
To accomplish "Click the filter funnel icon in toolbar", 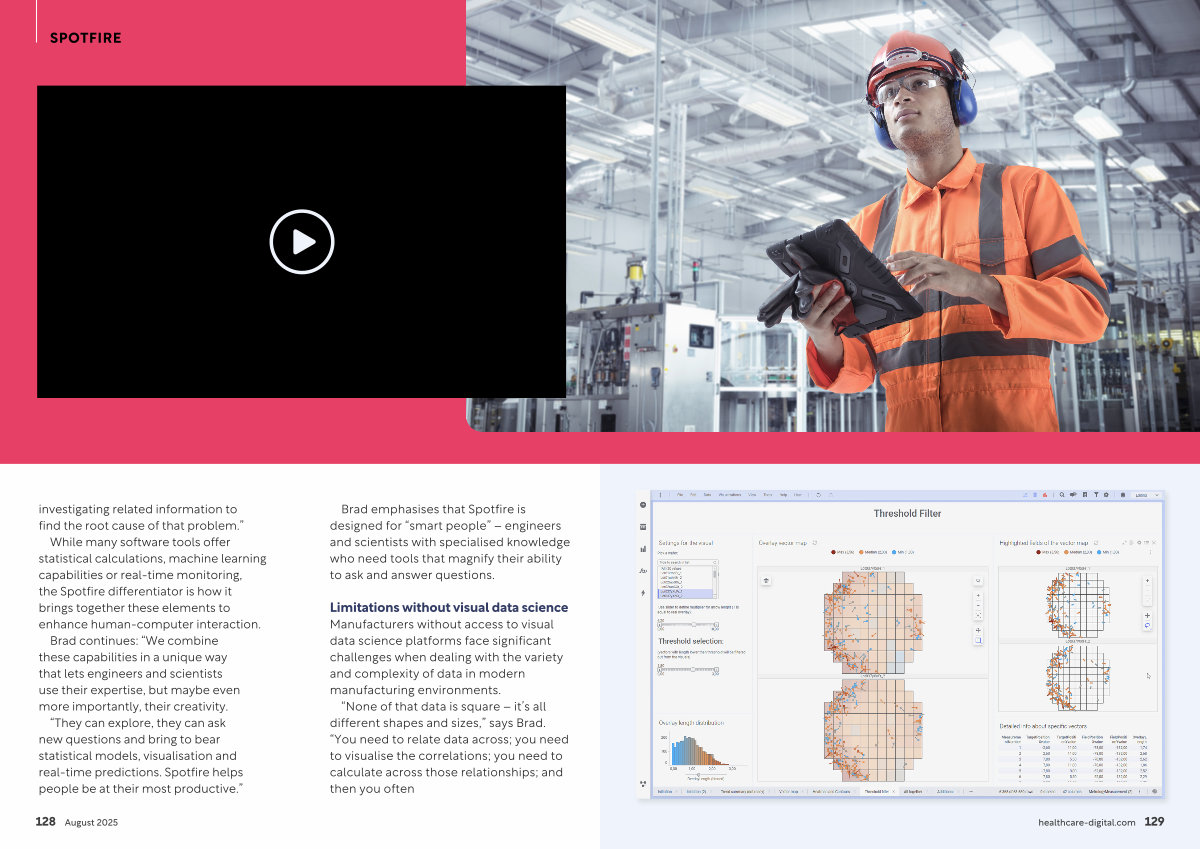I will [1096, 494].
